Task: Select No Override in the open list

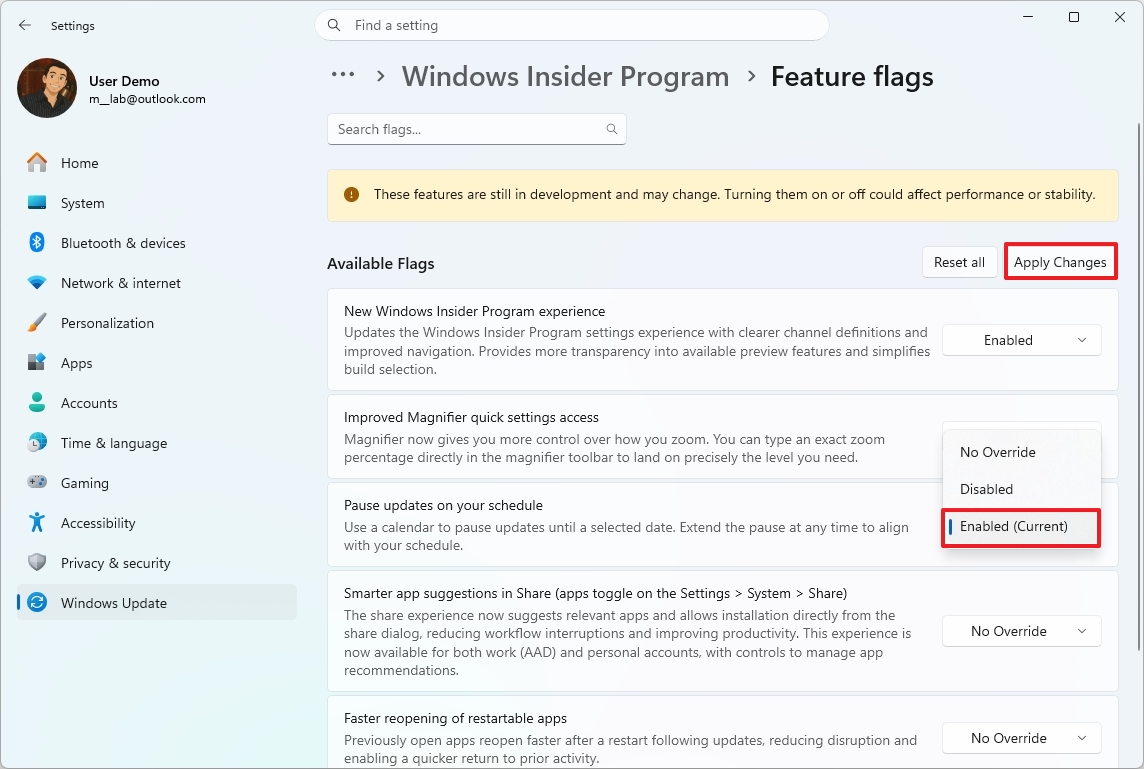Action: click(1021, 452)
